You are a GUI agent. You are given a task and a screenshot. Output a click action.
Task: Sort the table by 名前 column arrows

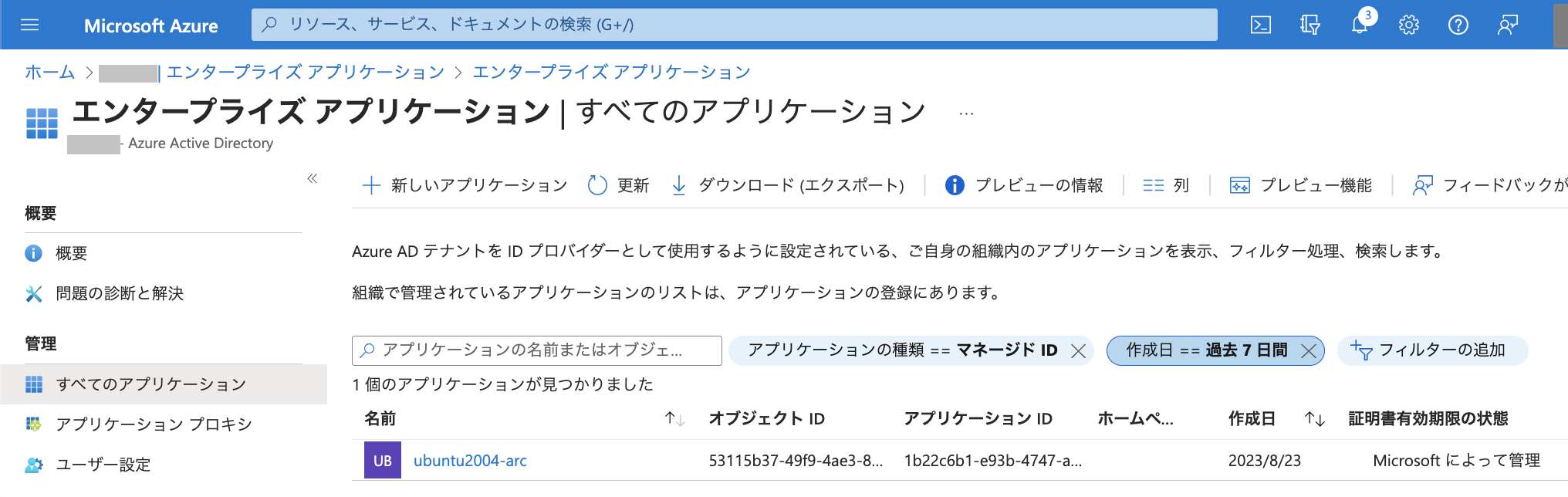point(674,419)
